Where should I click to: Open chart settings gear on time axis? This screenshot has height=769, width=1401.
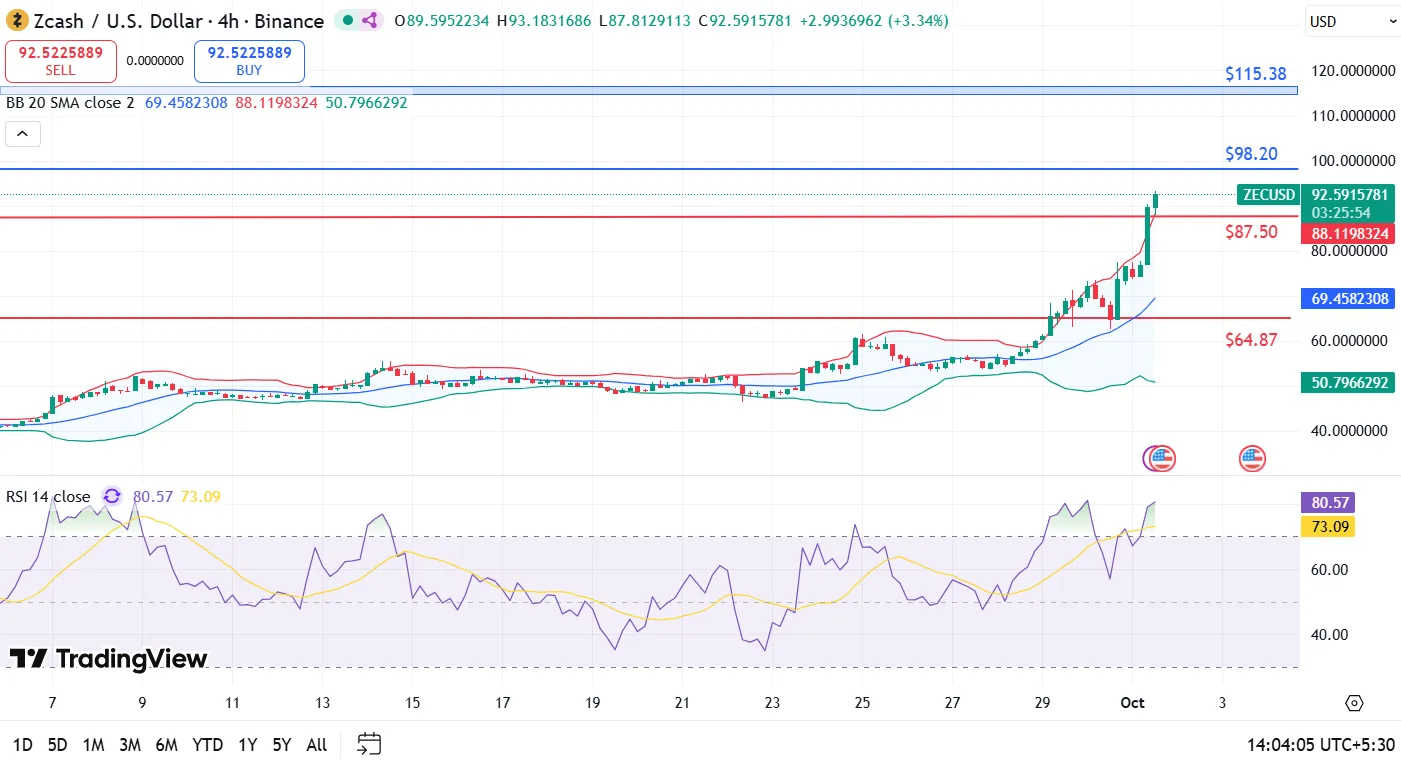[1354, 703]
